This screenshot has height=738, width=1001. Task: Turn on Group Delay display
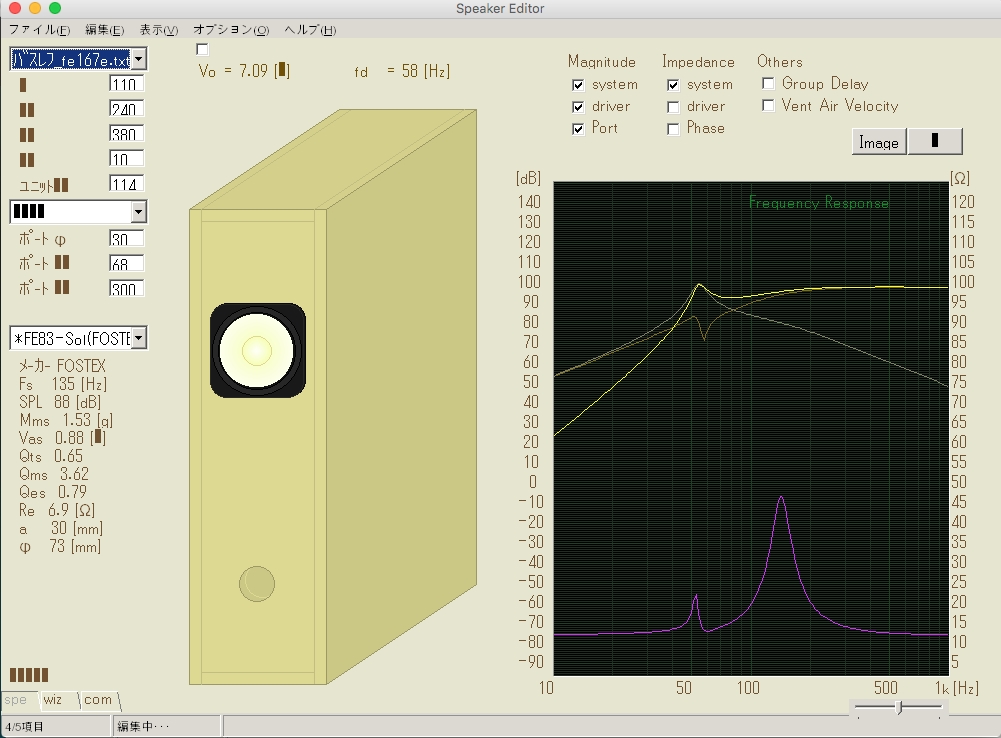(x=769, y=84)
